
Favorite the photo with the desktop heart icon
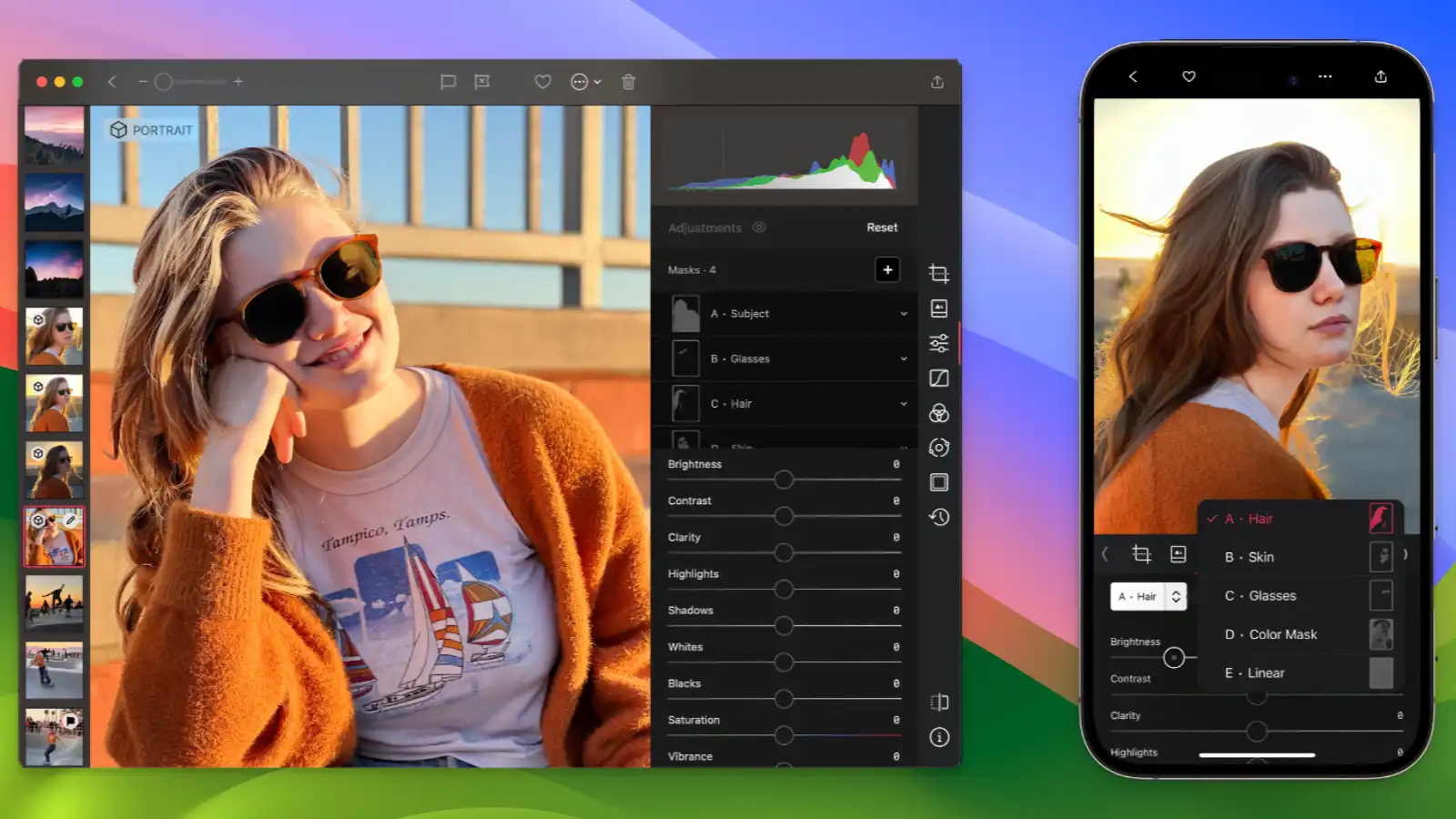pos(542,82)
